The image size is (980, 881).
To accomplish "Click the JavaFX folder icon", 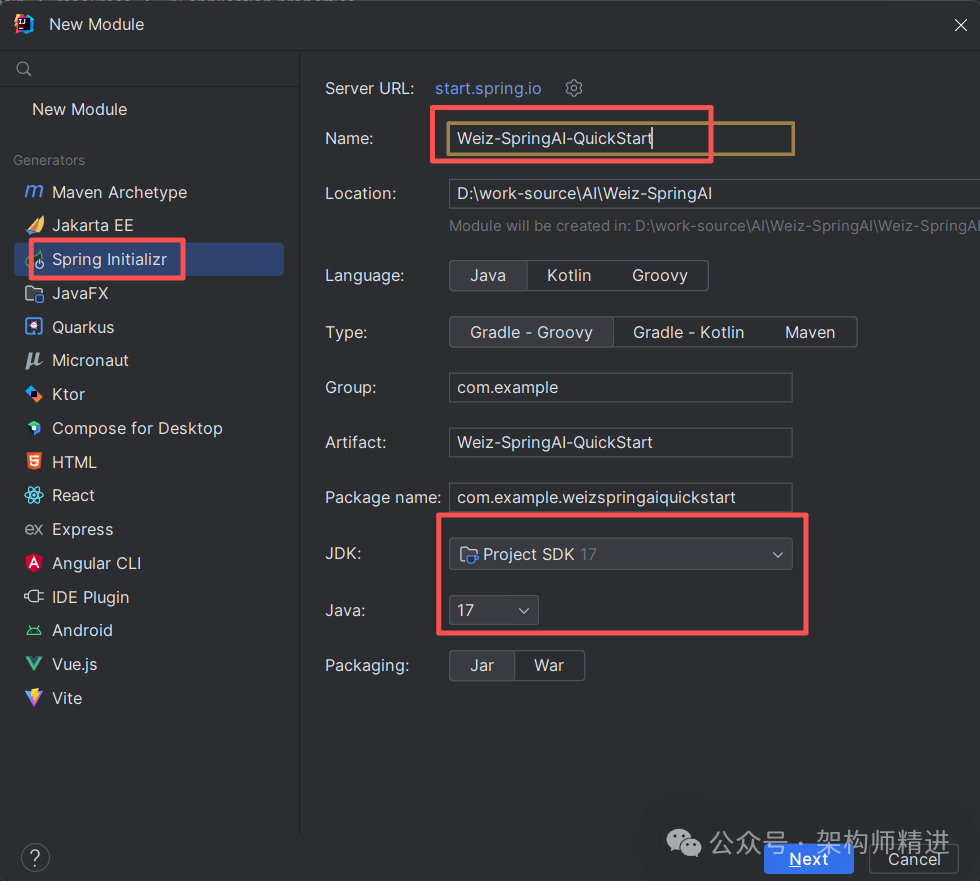I will coord(34,293).
